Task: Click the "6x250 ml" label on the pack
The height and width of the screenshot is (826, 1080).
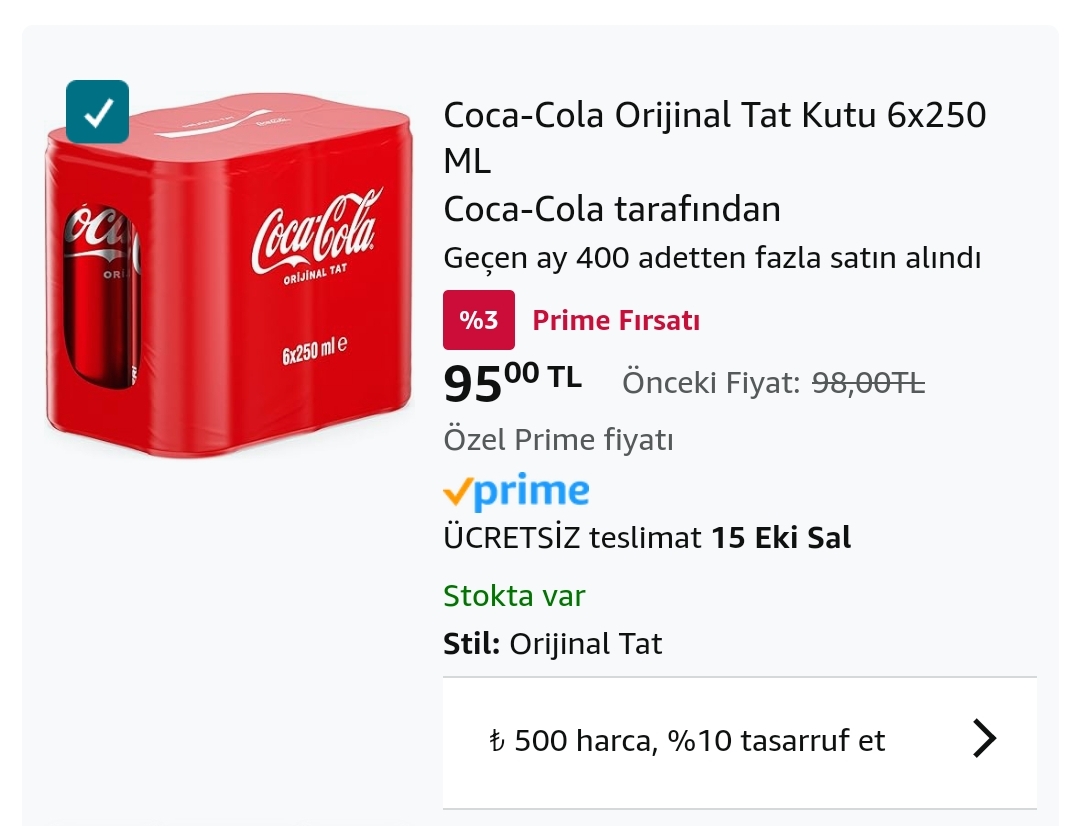Action: pos(314,353)
